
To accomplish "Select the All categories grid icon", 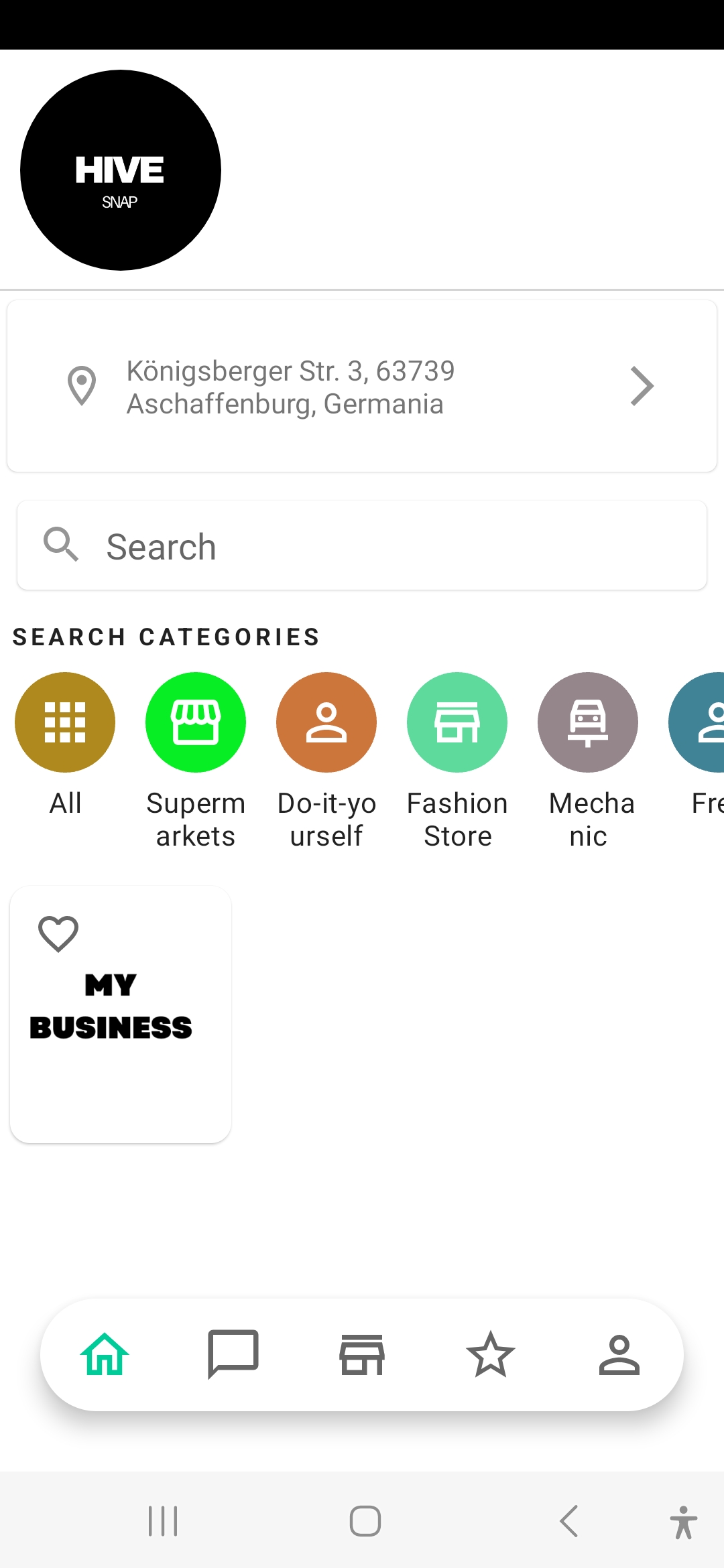I will 65,722.
